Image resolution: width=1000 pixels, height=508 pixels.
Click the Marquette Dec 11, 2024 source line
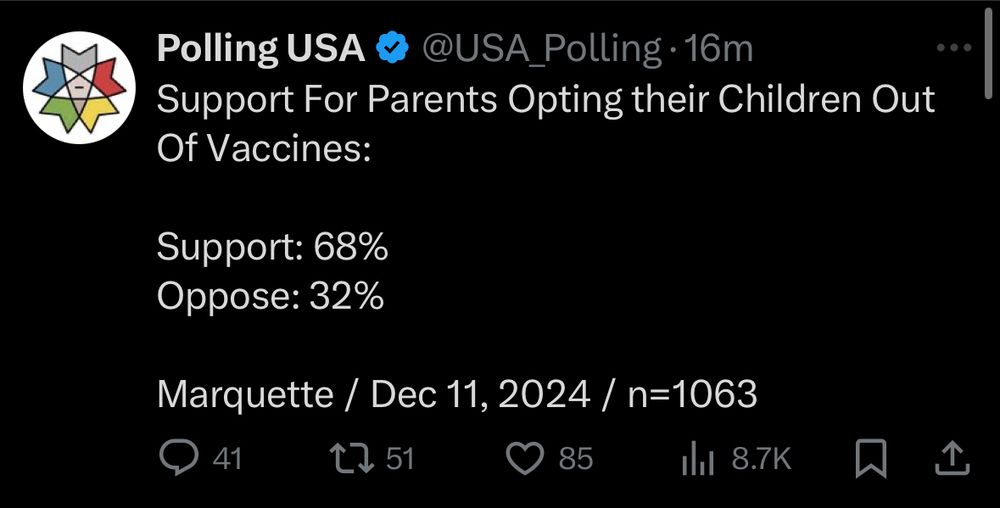tap(457, 395)
